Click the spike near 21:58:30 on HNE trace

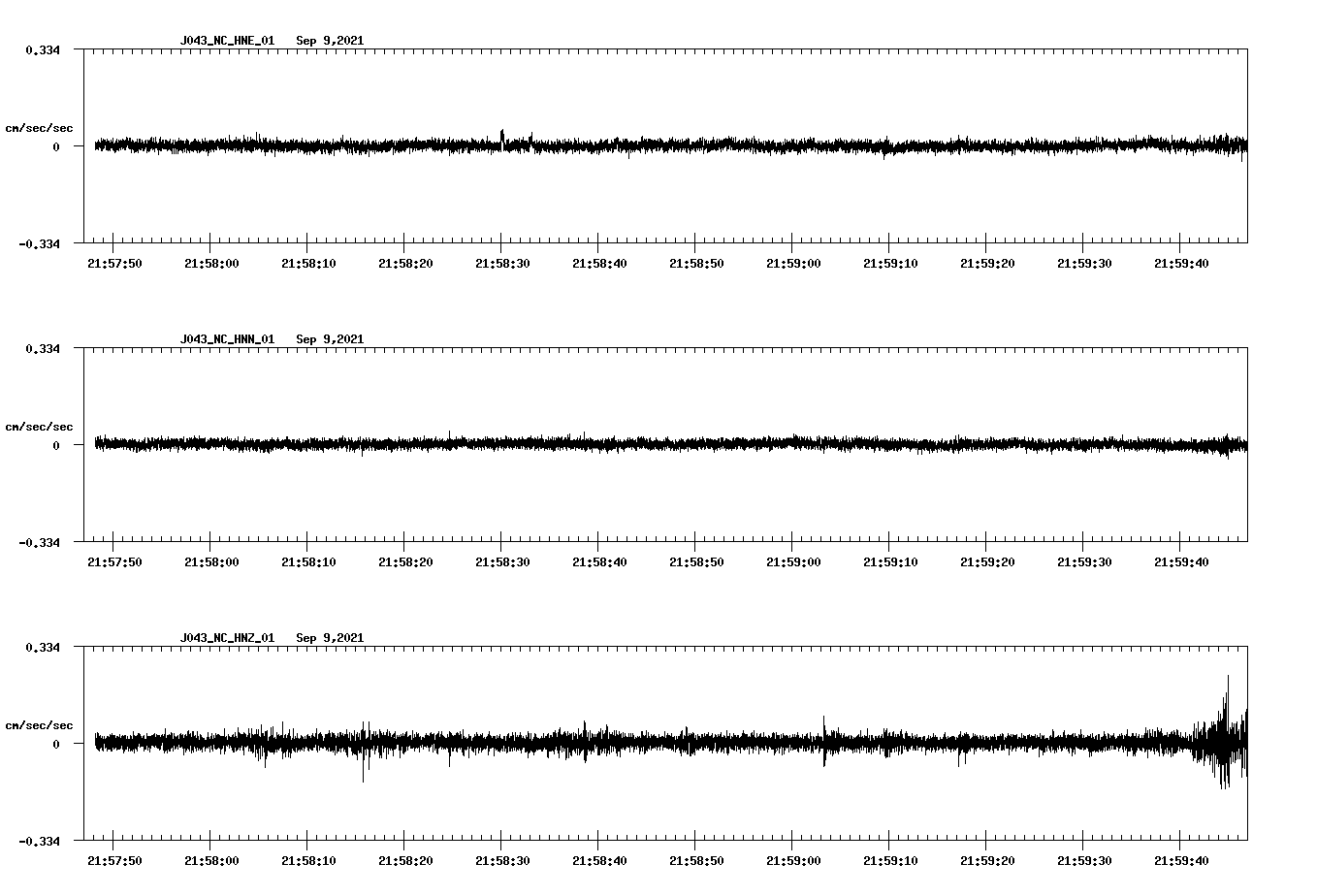click(502, 139)
